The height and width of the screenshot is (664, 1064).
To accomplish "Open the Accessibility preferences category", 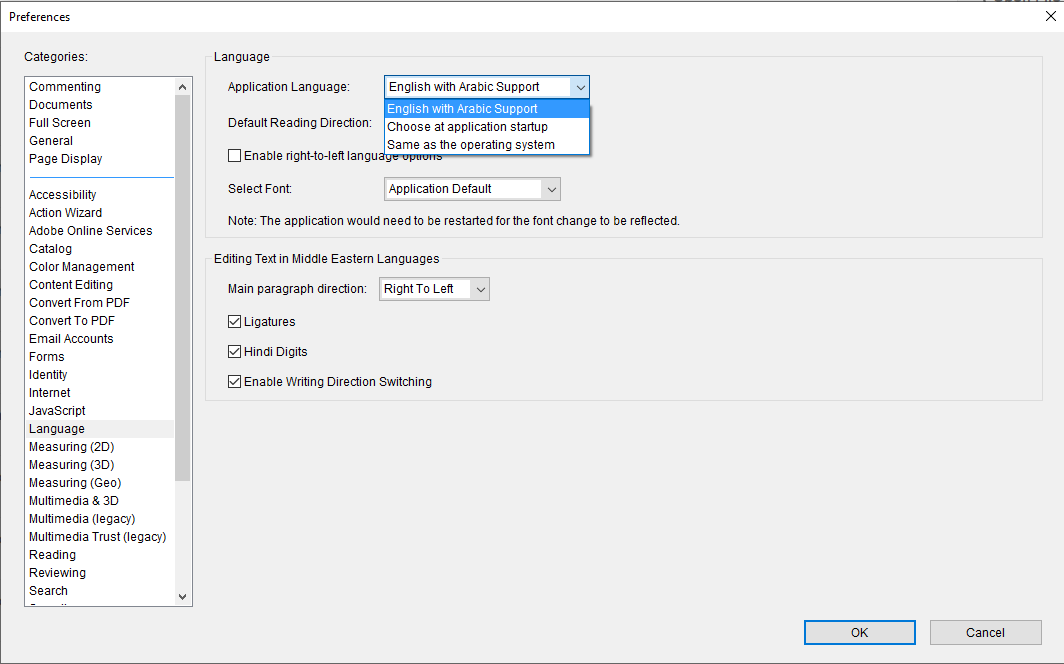I will click(62, 194).
